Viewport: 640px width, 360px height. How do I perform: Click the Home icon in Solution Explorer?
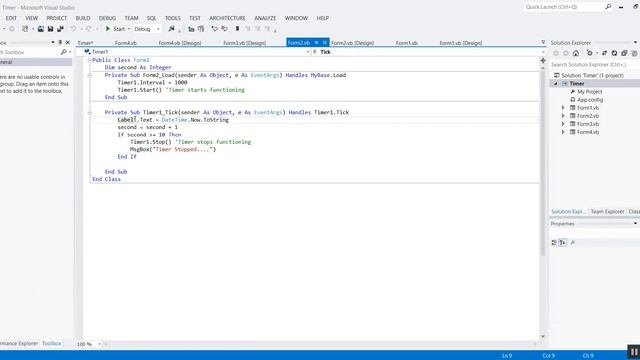tap(576, 53)
